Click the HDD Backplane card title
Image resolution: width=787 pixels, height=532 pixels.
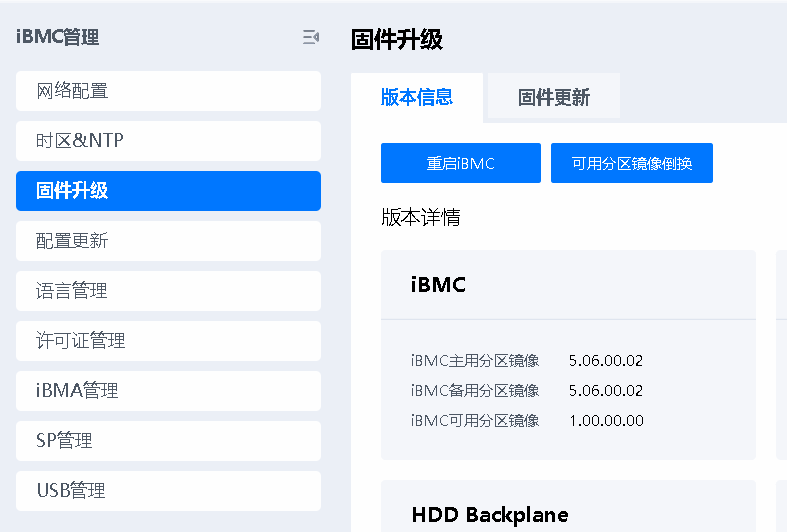click(490, 515)
